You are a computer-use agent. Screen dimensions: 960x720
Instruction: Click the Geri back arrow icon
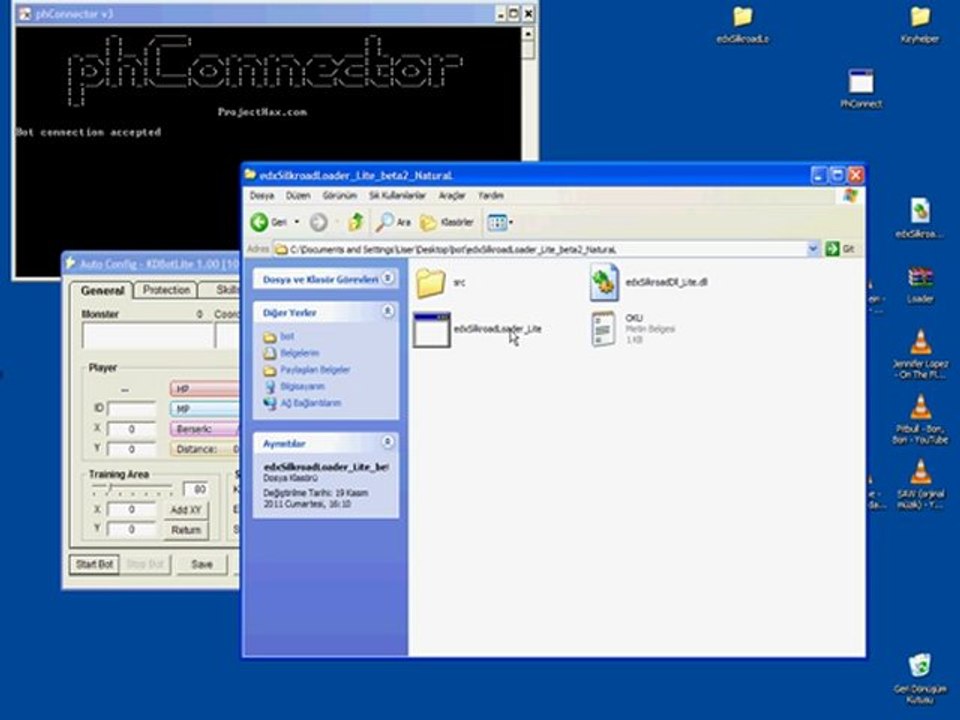click(x=260, y=222)
